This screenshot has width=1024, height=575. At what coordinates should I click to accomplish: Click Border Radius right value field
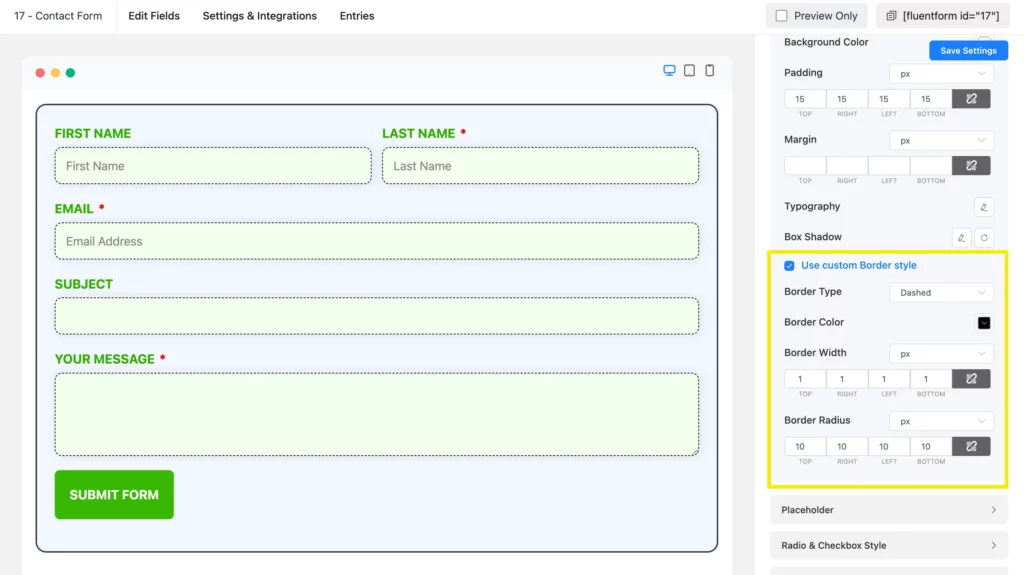point(847,446)
